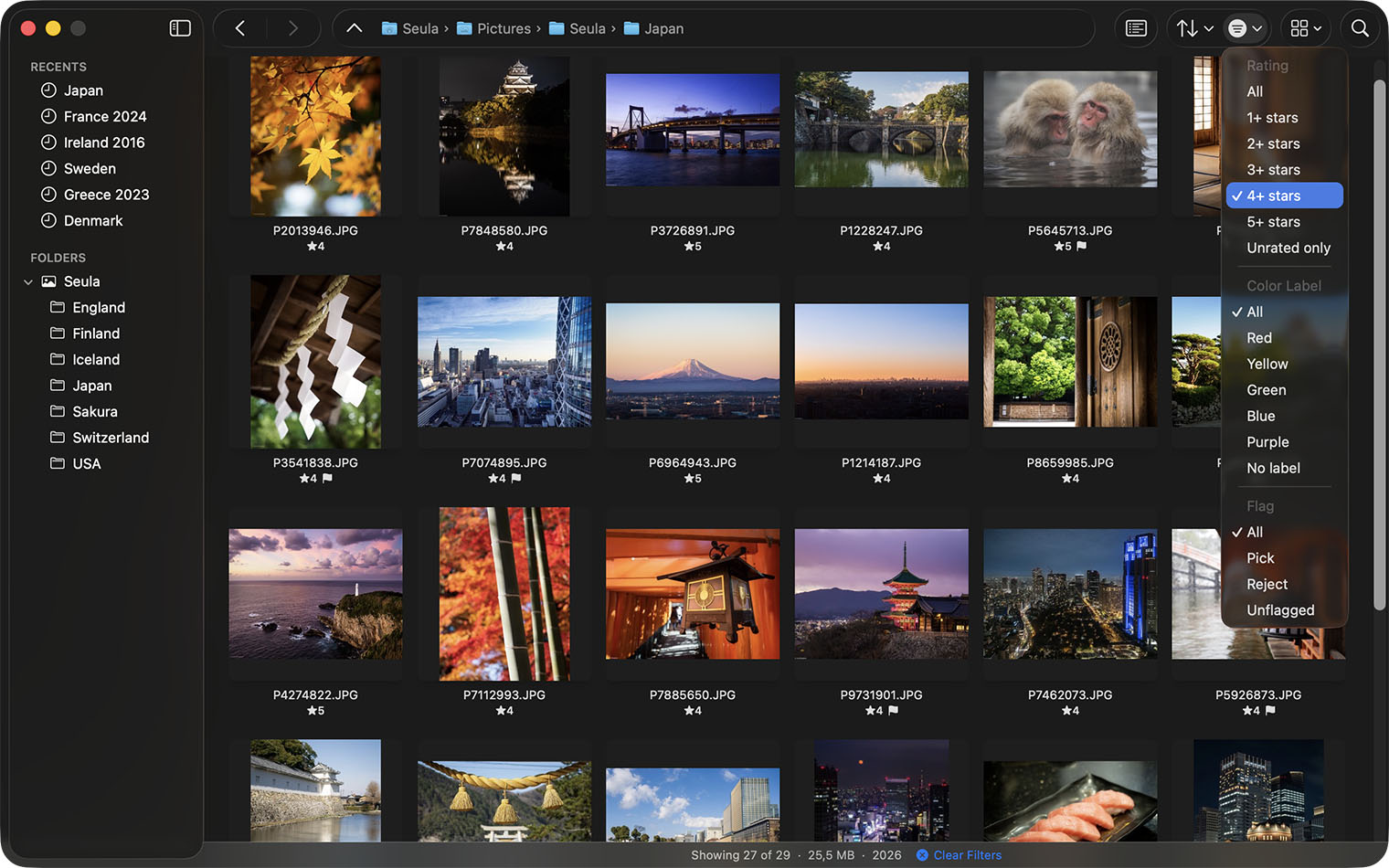Click the flag icon on P3541838.JPG

[x=327, y=478]
